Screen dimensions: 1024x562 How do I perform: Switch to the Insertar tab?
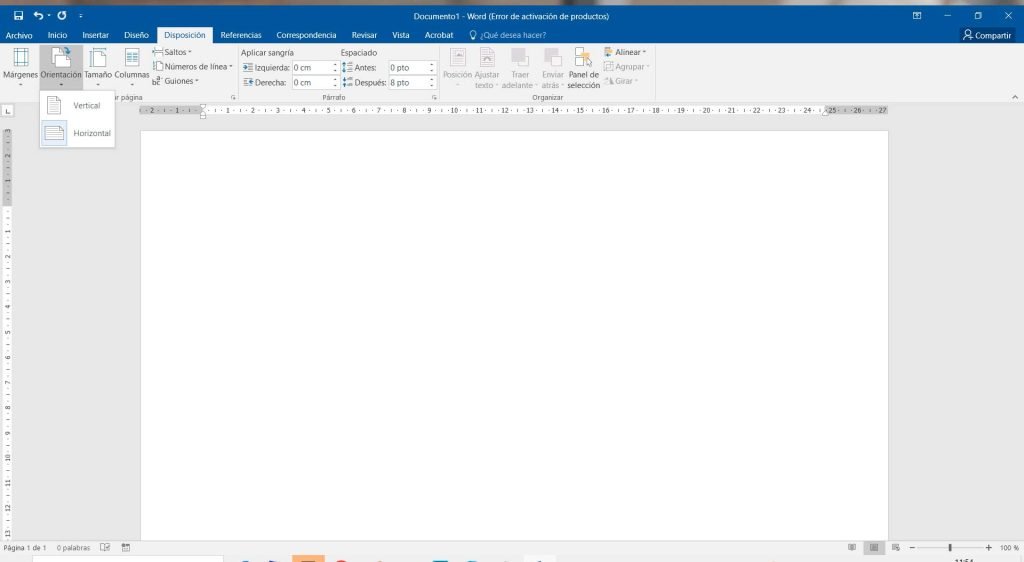(x=96, y=35)
